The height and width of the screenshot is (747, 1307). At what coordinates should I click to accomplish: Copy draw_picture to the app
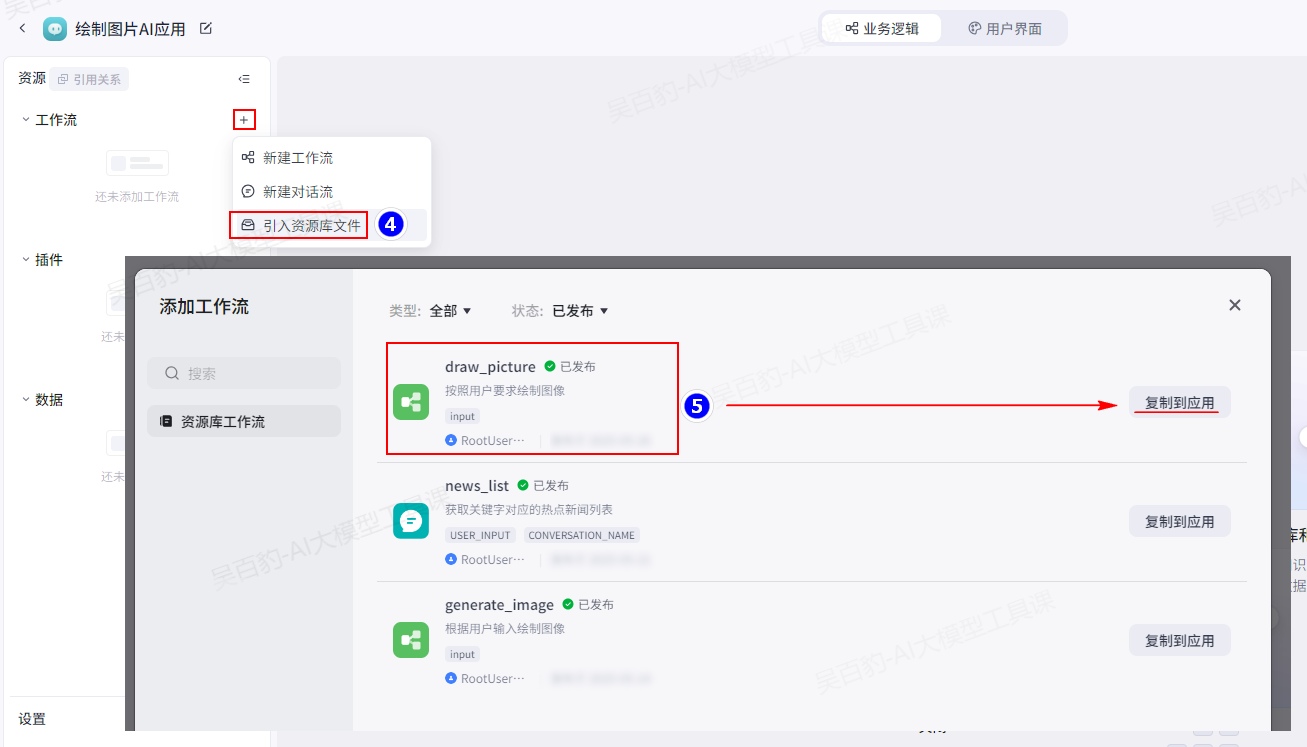point(1179,403)
